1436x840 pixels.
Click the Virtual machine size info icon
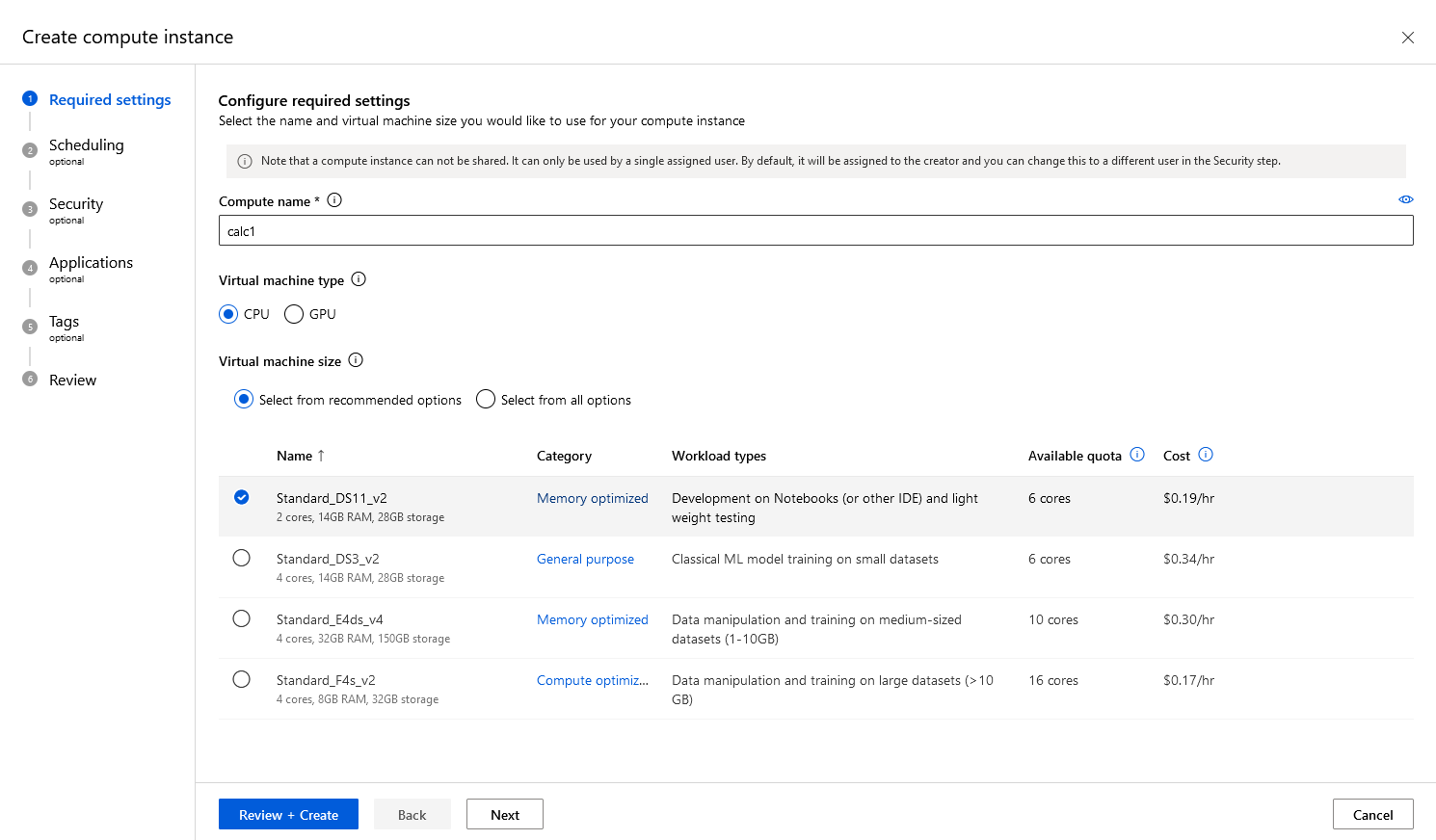(x=356, y=360)
